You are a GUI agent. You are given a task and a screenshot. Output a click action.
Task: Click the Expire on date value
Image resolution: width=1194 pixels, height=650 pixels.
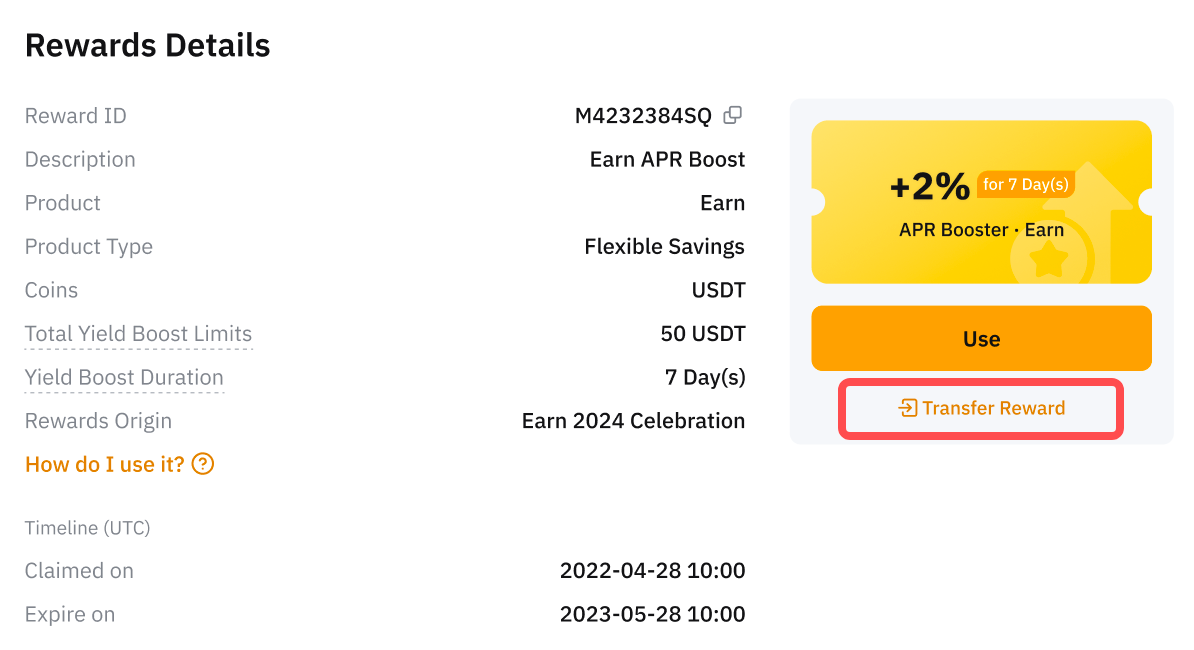point(652,614)
